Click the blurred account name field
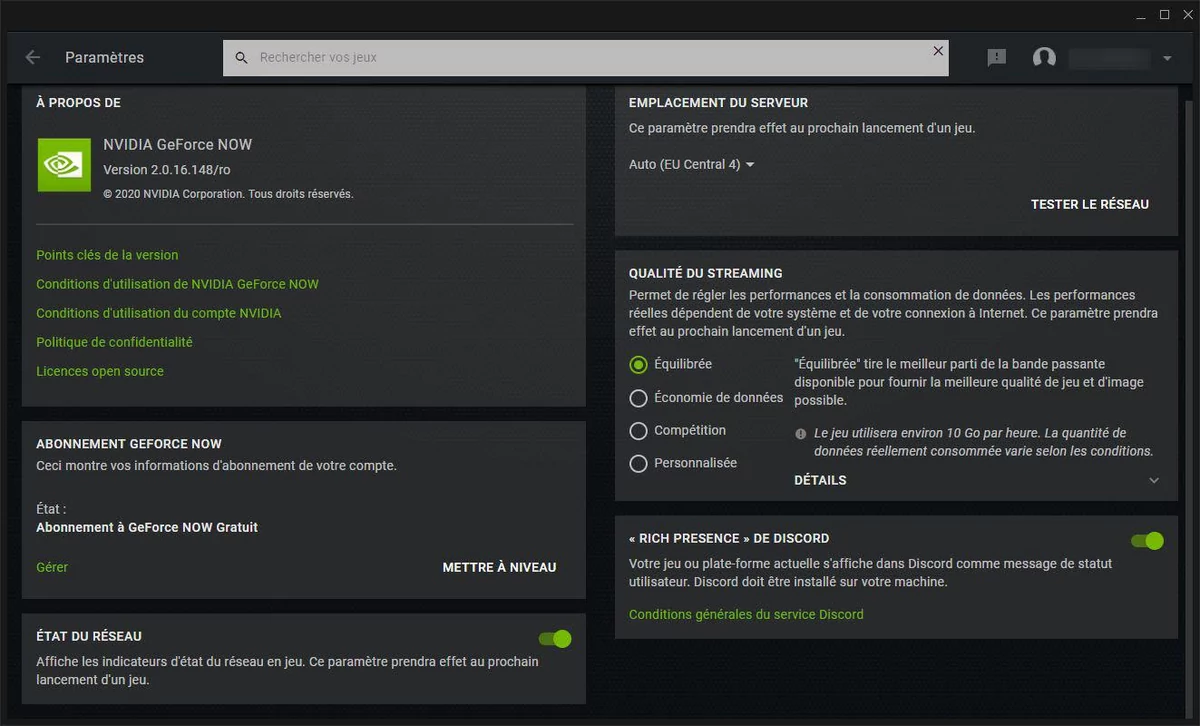Viewport: 1200px width, 726px height. pyautogui.click(x=1109, y=59)
